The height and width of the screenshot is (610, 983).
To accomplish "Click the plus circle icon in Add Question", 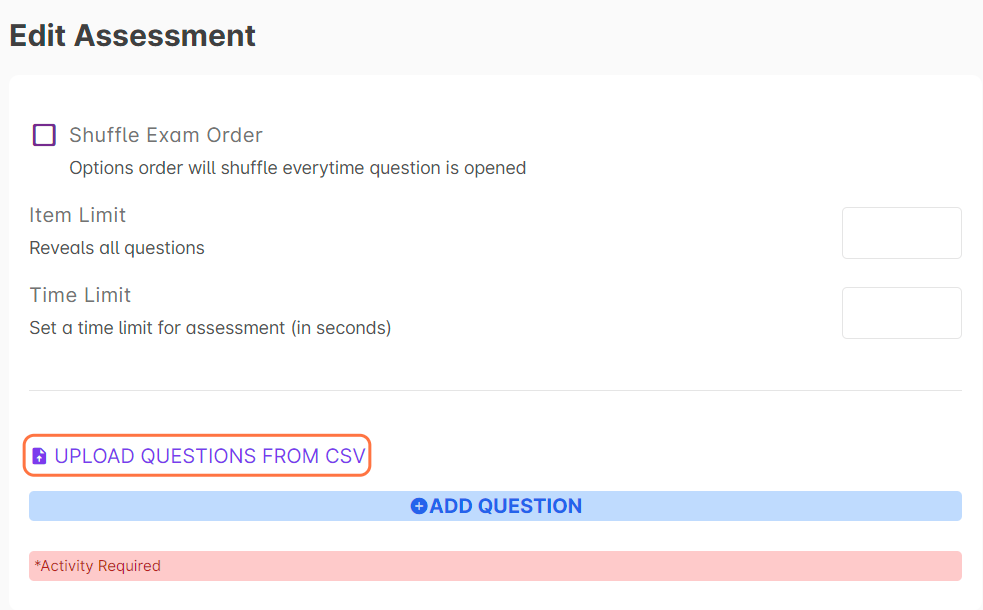I will (x=419, y=506).
